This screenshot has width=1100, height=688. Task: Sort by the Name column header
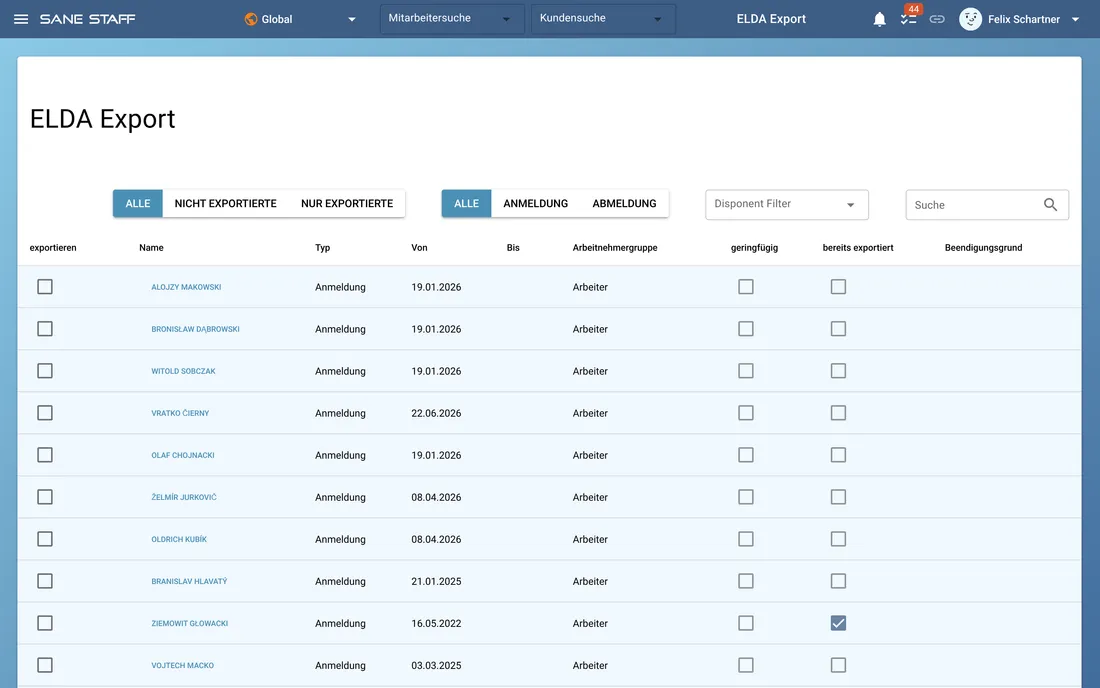click(x=151, y=248)
